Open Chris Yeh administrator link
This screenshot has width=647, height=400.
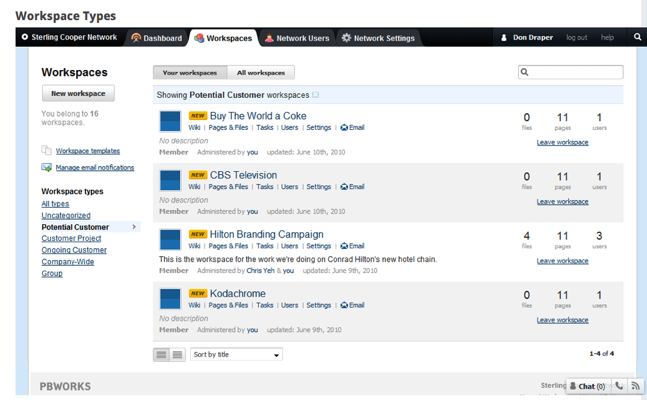click(x=260, y=271)
